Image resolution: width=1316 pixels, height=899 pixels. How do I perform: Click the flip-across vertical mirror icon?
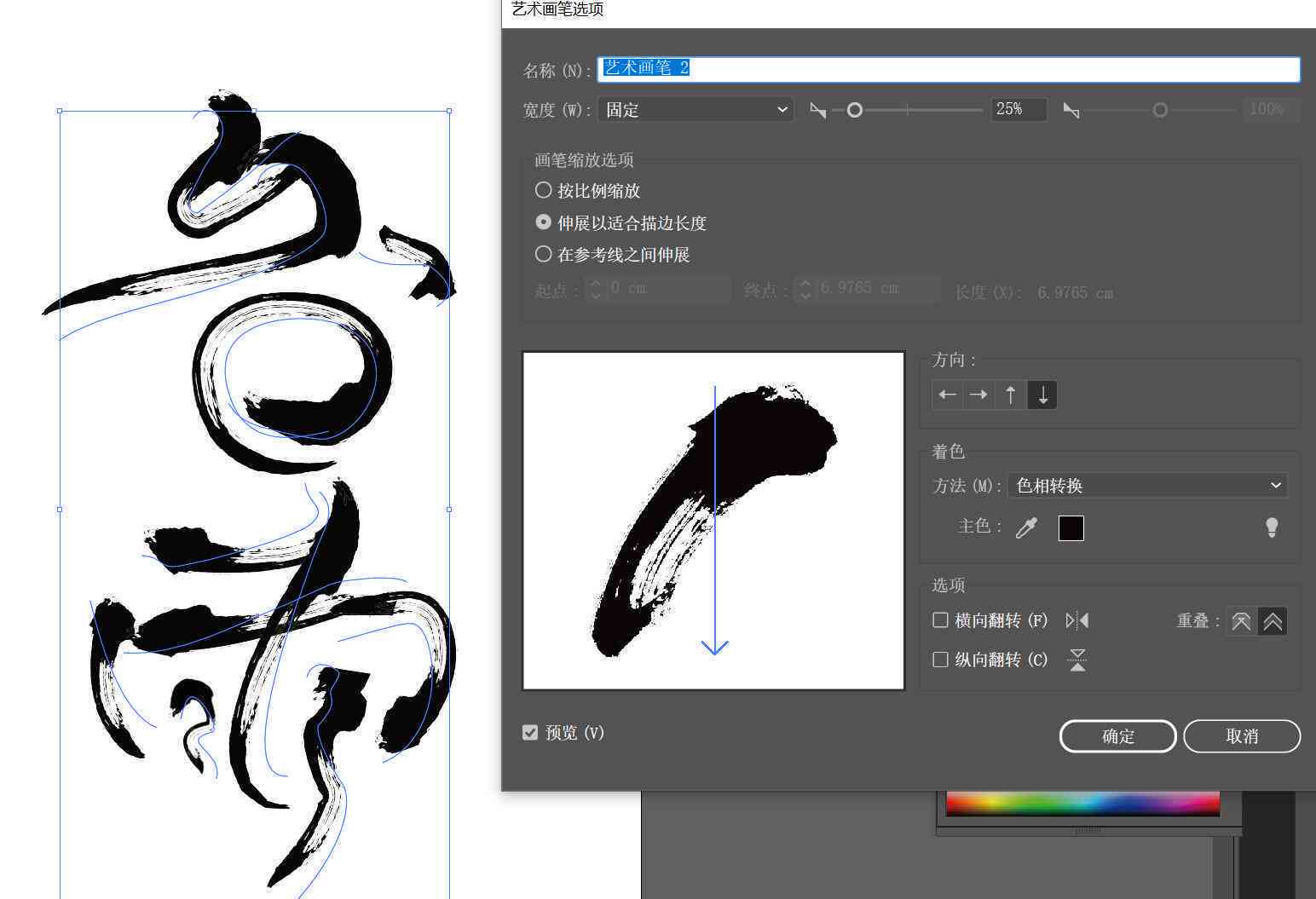coord(1077,660)
